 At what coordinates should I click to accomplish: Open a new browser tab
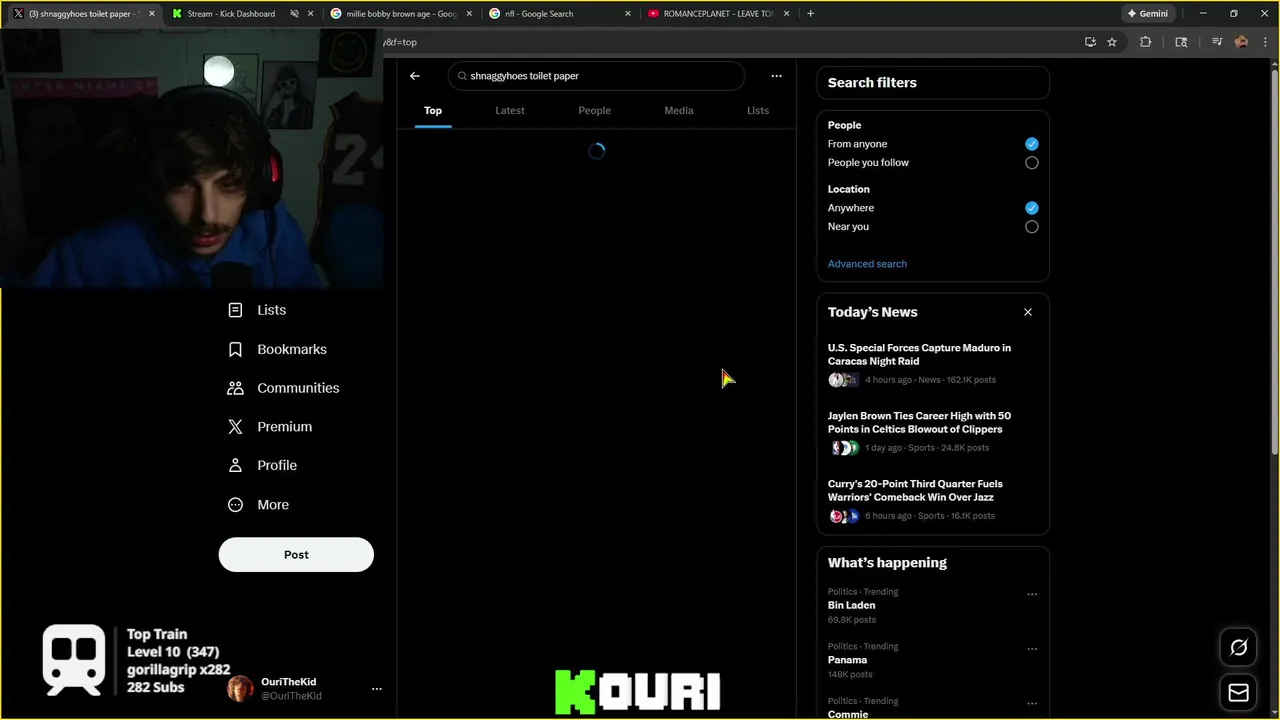pos(810,14)
